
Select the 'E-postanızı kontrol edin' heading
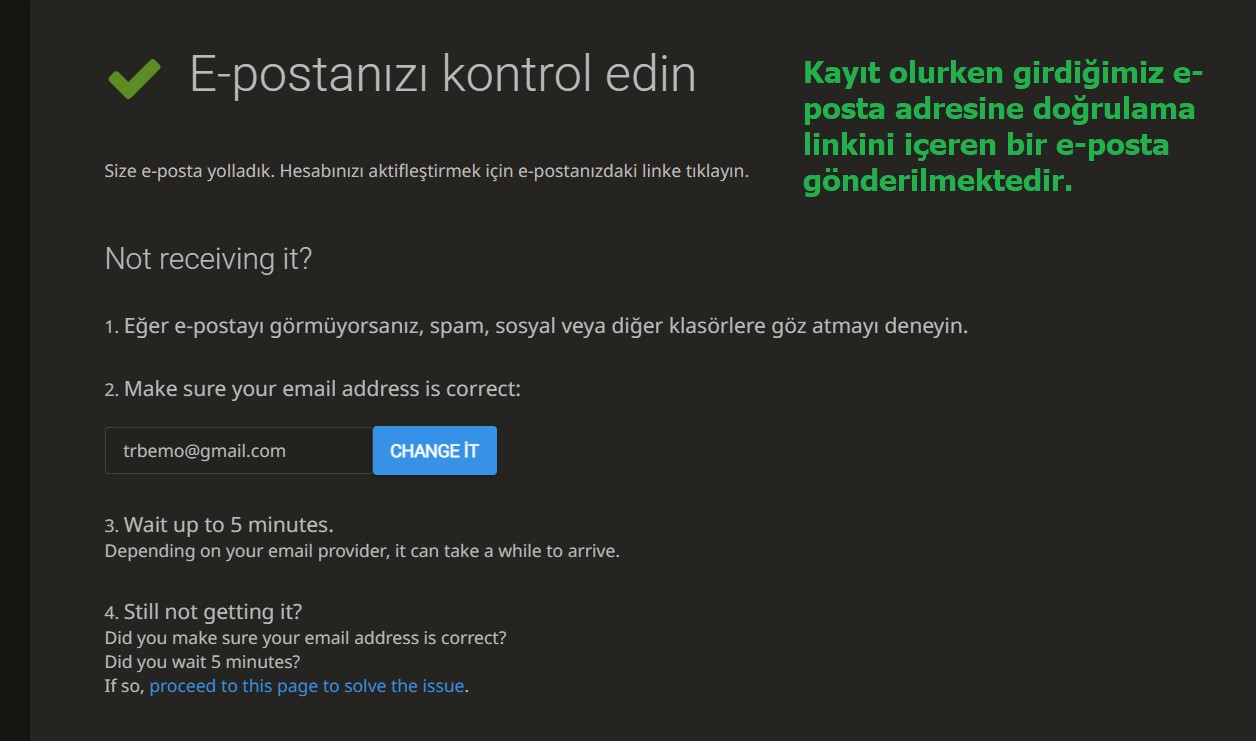click(443, 75)
